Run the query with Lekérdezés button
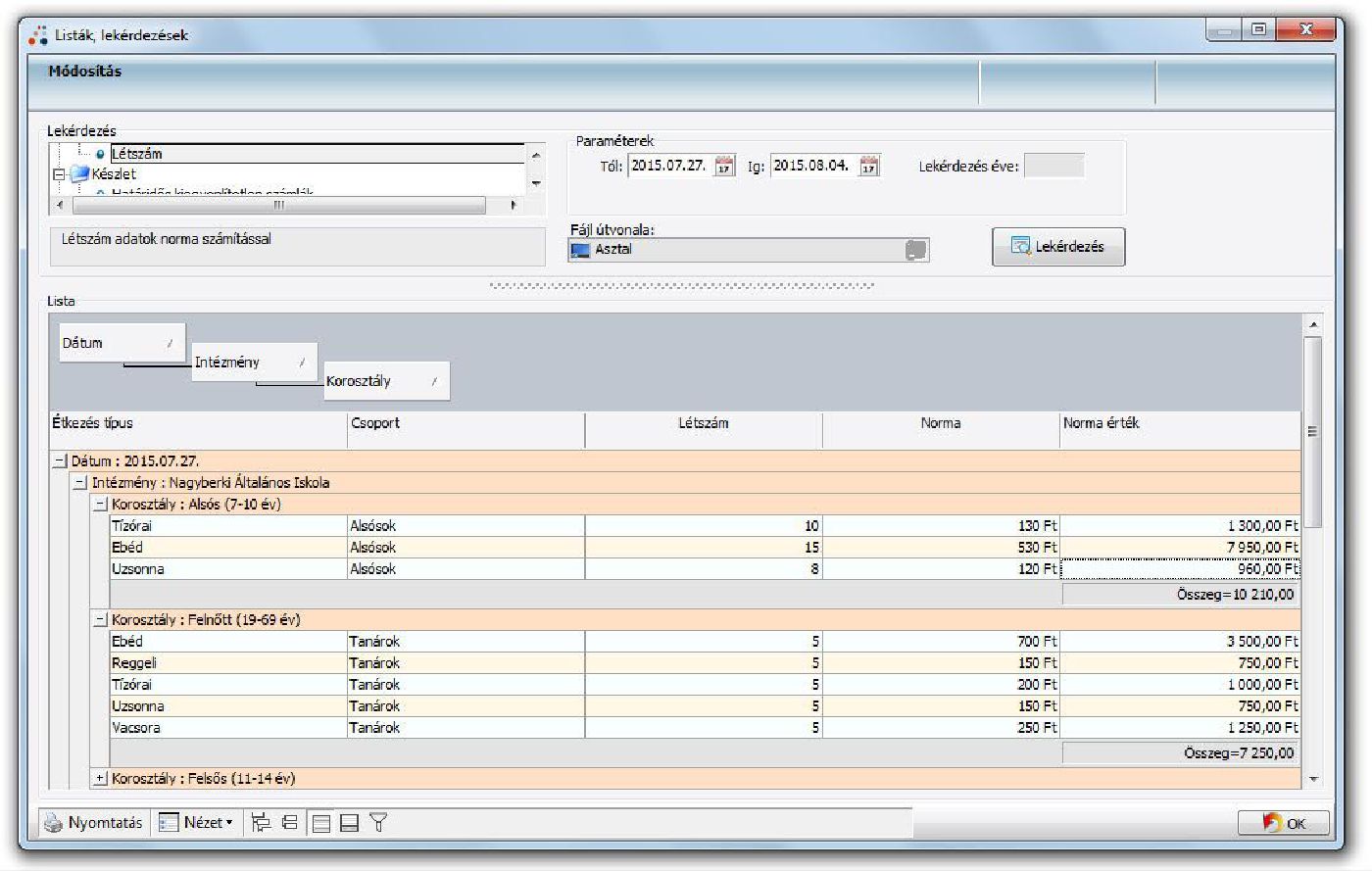1372x871 pixels. pos(1058,247)
